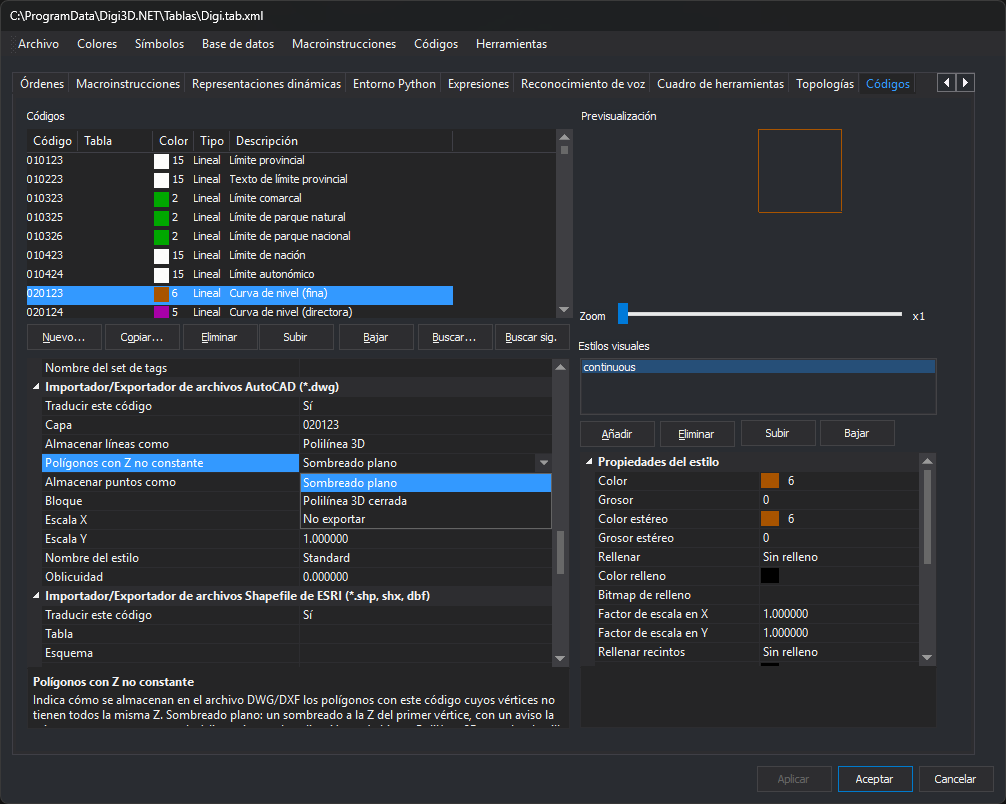The height and width of the screenshot is (804, 1006).
Task: Click Añadir under Estilos visuales
Action: click(617, 434)
